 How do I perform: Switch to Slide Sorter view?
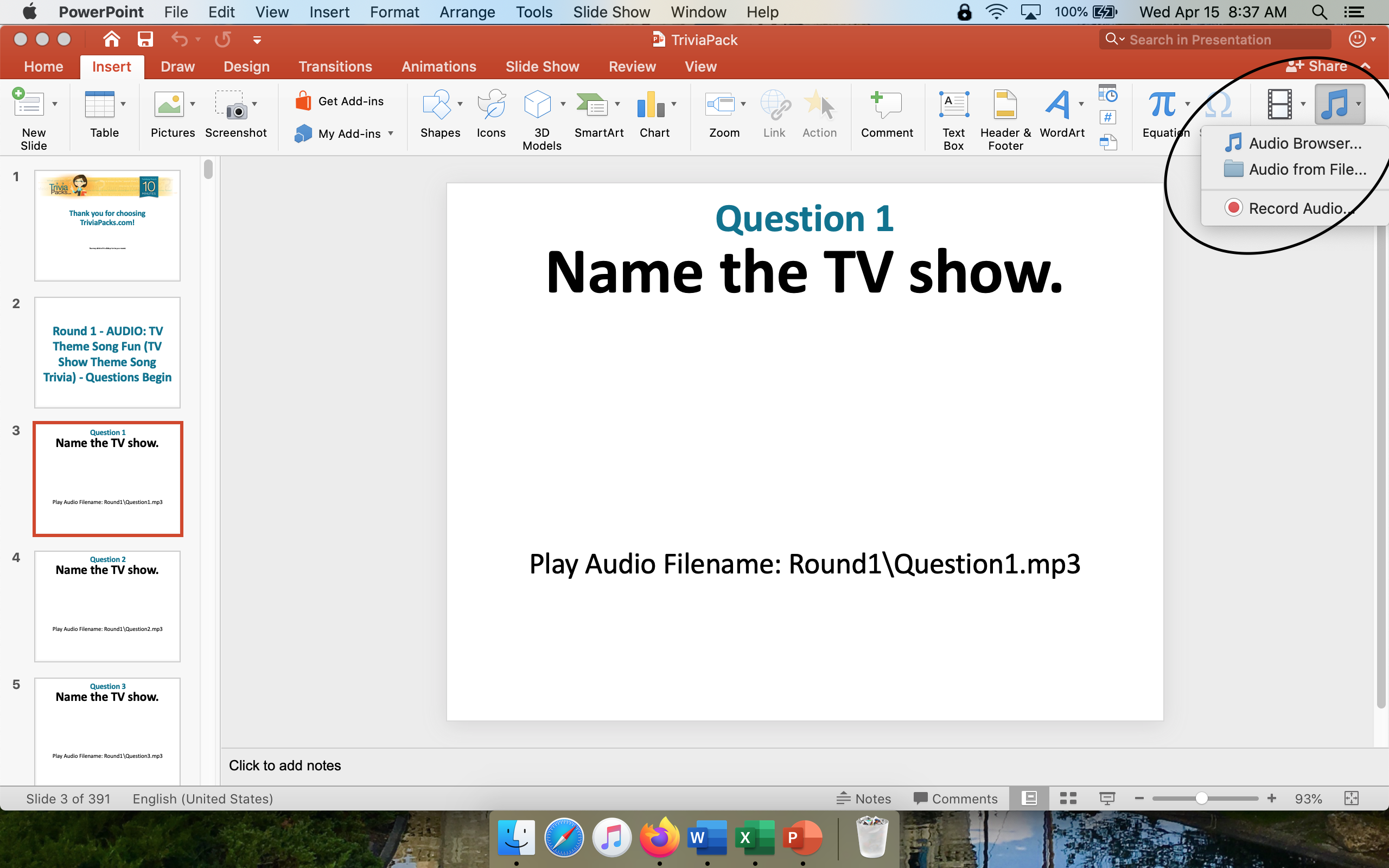(x=1068, y=799)
